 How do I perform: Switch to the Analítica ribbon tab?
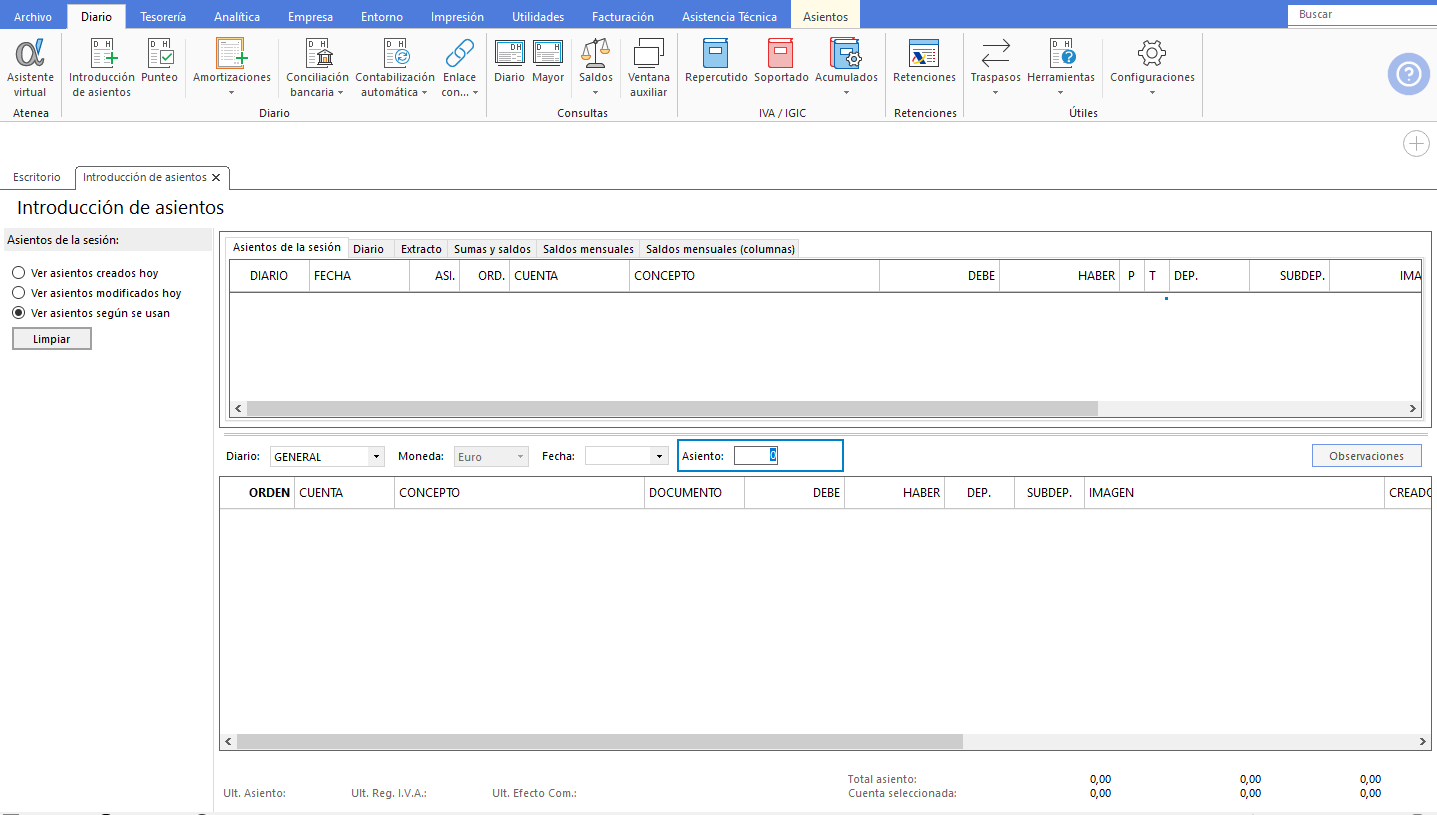[237, 16]
